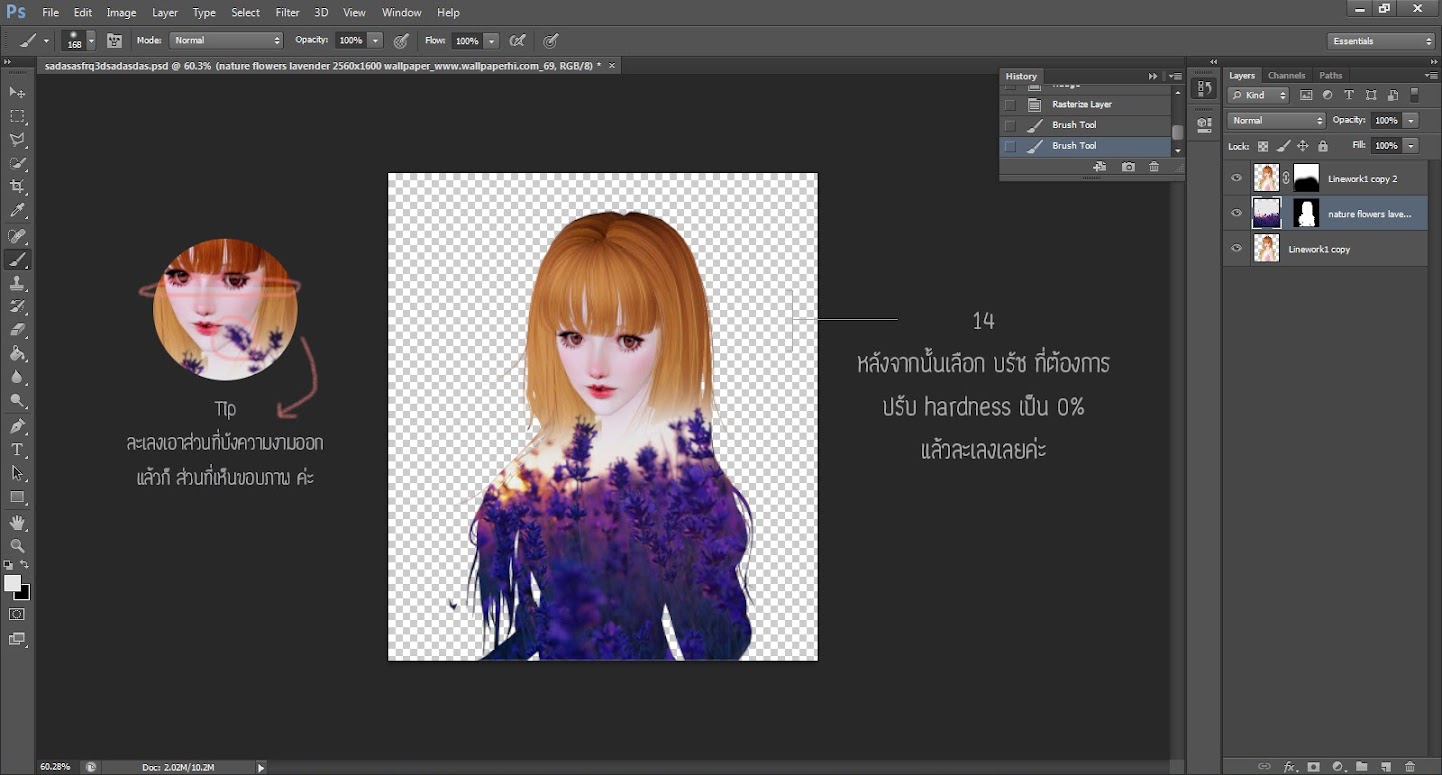
Task: Open layer Fill dropdown arrow
Action: [x=1410, y=146]
